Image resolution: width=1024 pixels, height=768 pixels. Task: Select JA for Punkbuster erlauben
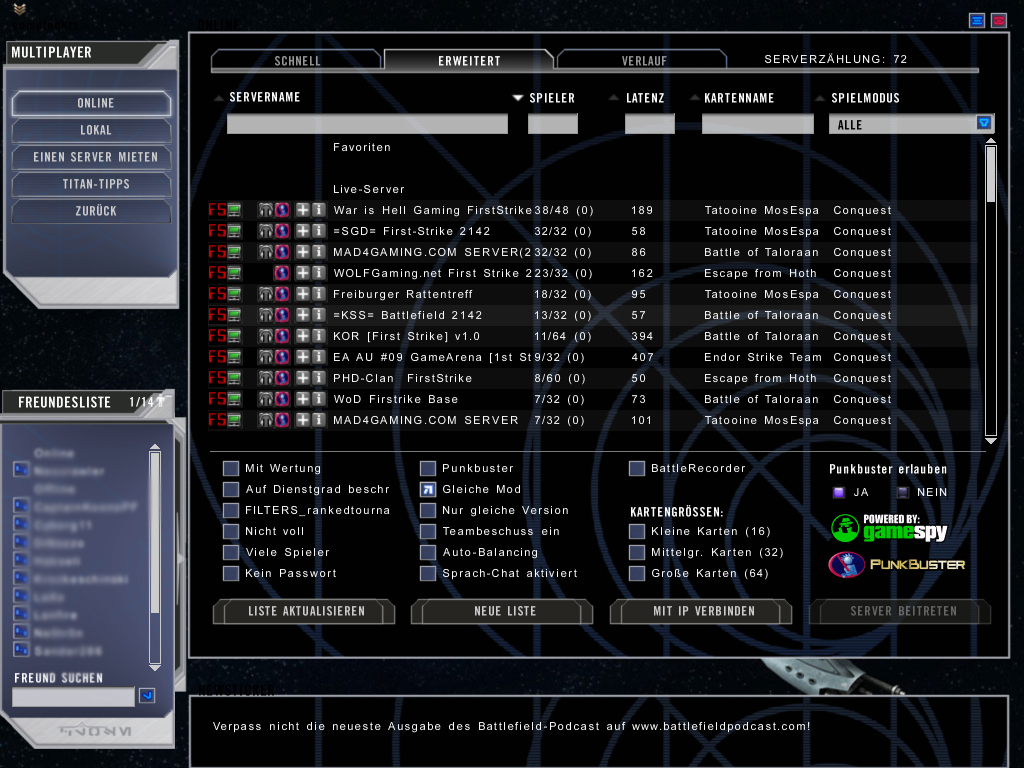click(x=839, y=492)
